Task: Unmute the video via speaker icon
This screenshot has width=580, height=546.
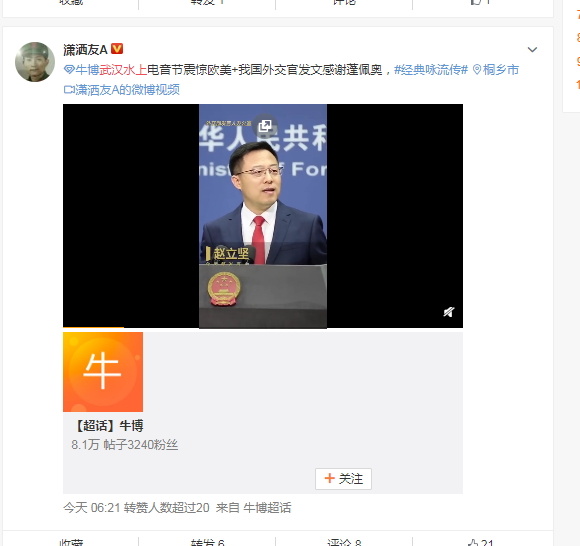Action: 449,312
